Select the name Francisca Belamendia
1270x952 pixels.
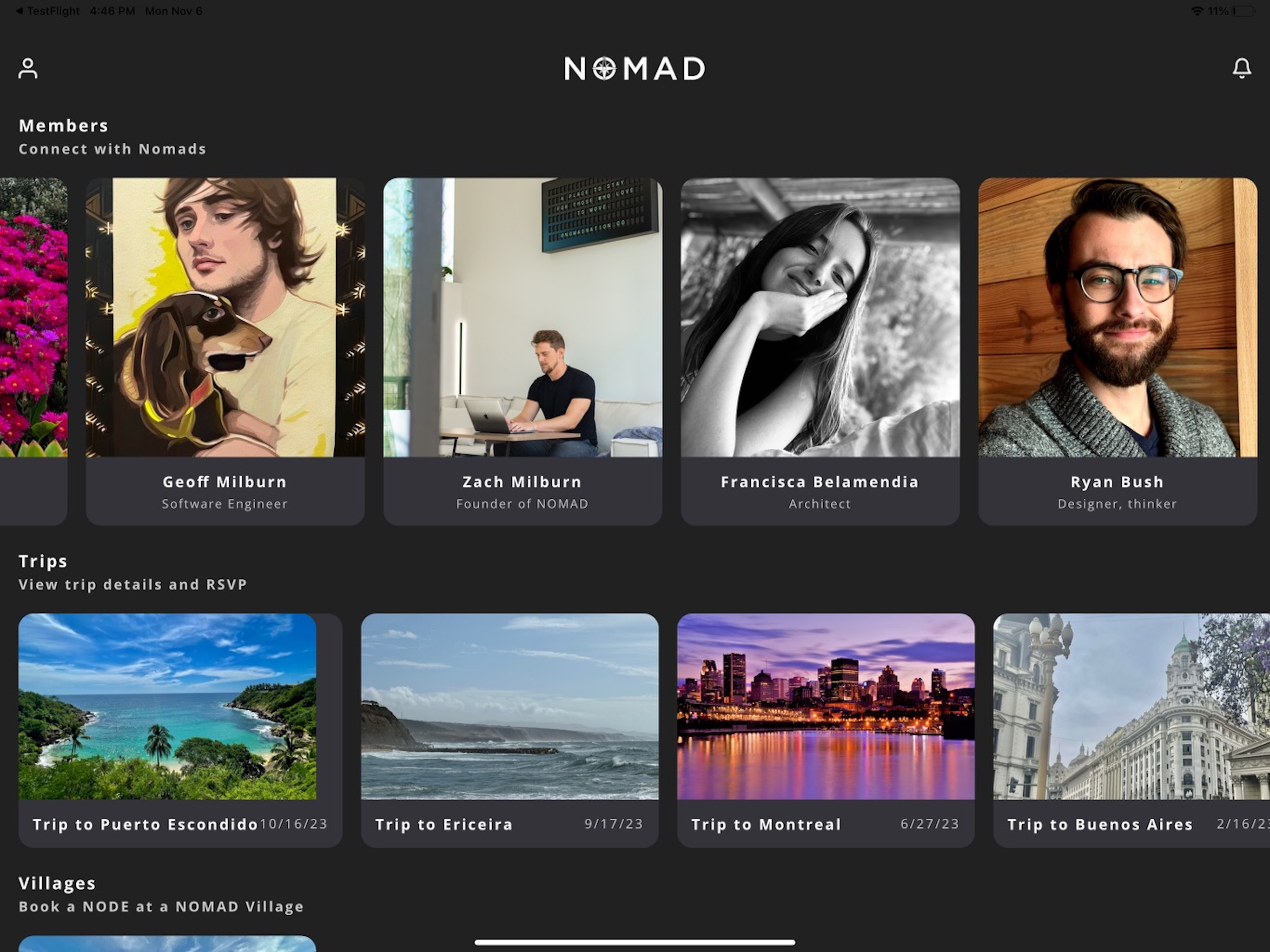[x=820, y=482]
